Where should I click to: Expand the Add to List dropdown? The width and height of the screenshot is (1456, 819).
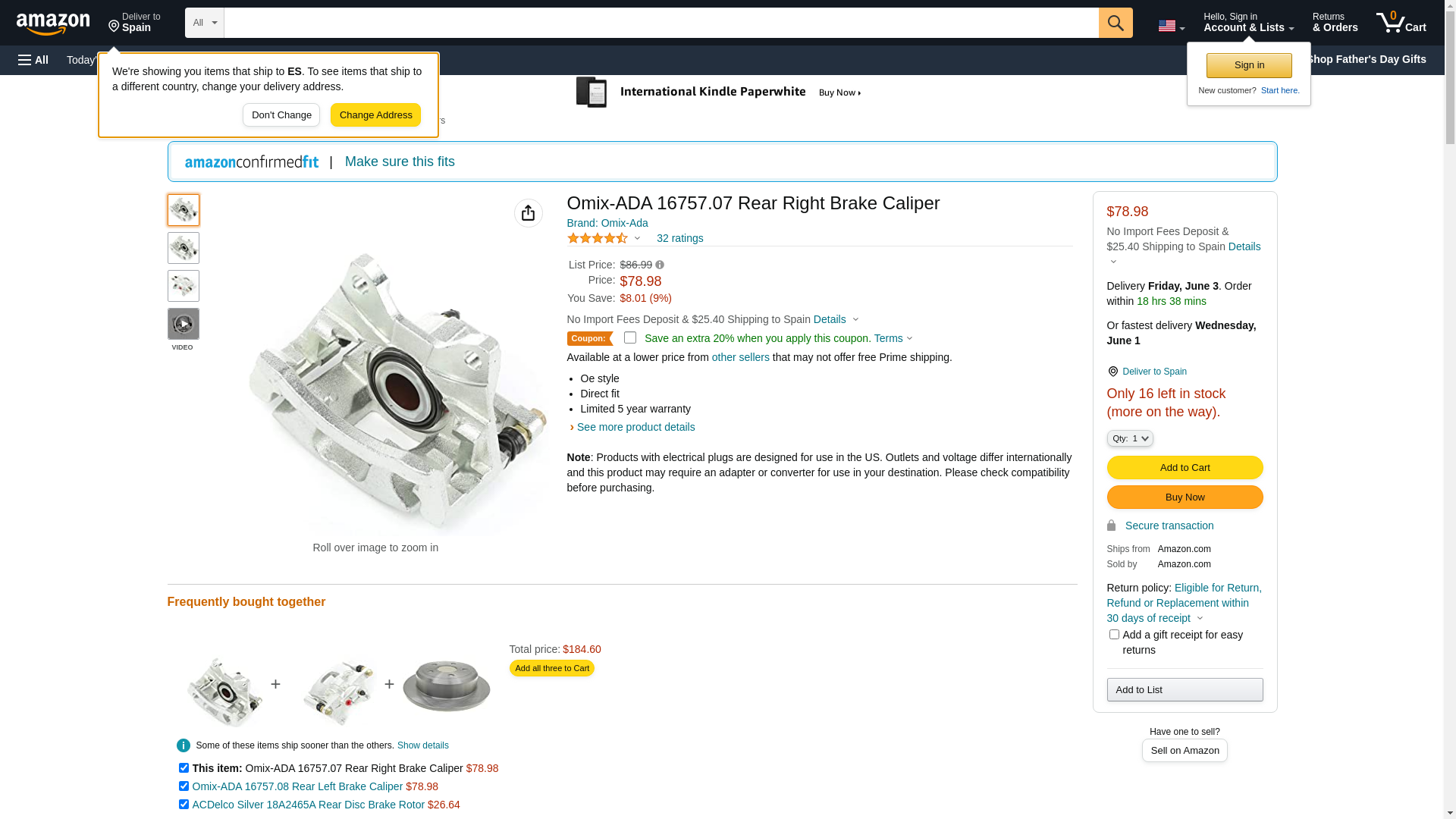coord(1185,690)
